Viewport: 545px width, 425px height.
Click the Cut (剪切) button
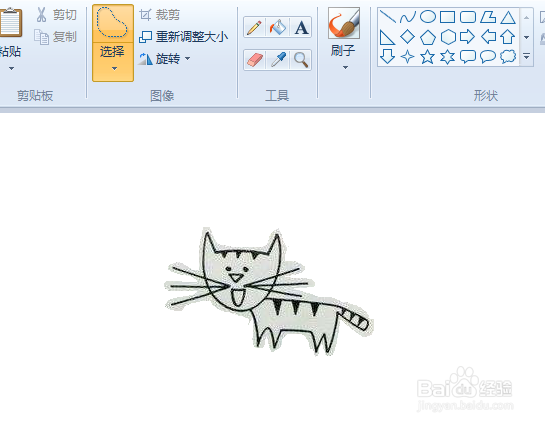[x=56, y=15]
